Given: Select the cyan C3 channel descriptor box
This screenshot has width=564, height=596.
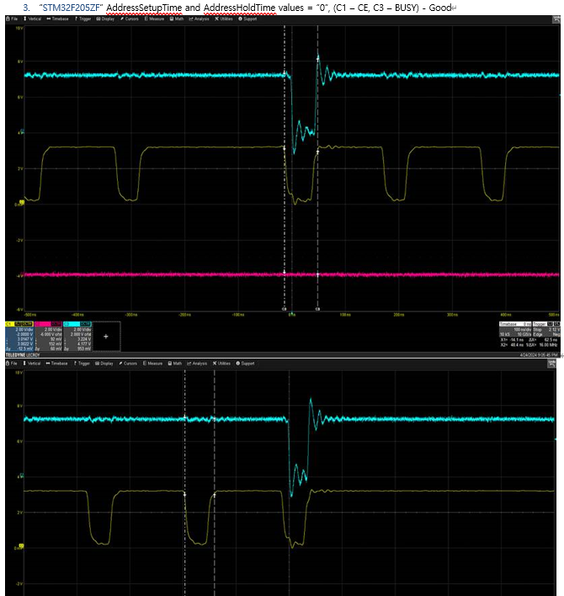Looking at the screenshot, I should [77, 336].
